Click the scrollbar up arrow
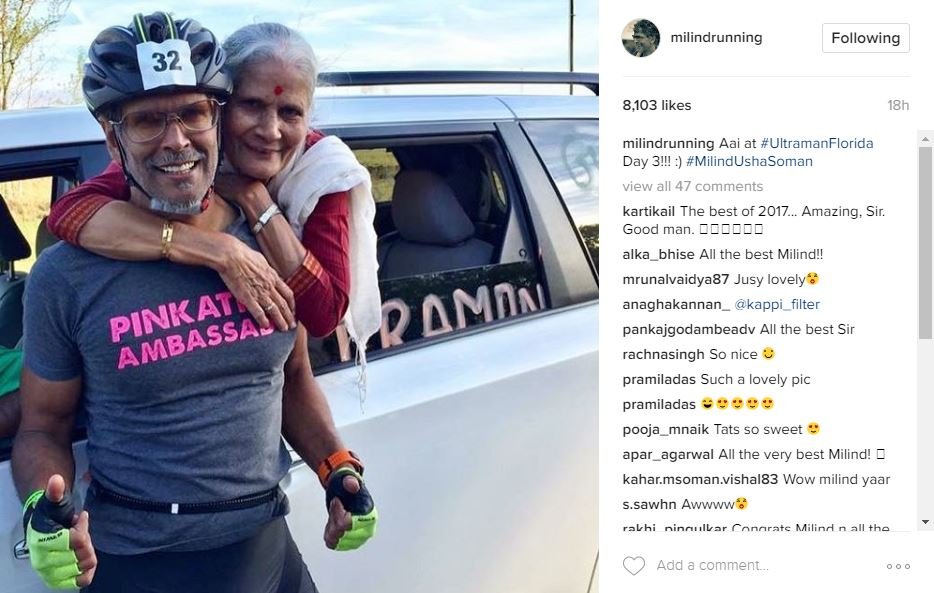This screenshot has width=934, height=593. click(x=925, y=139)
